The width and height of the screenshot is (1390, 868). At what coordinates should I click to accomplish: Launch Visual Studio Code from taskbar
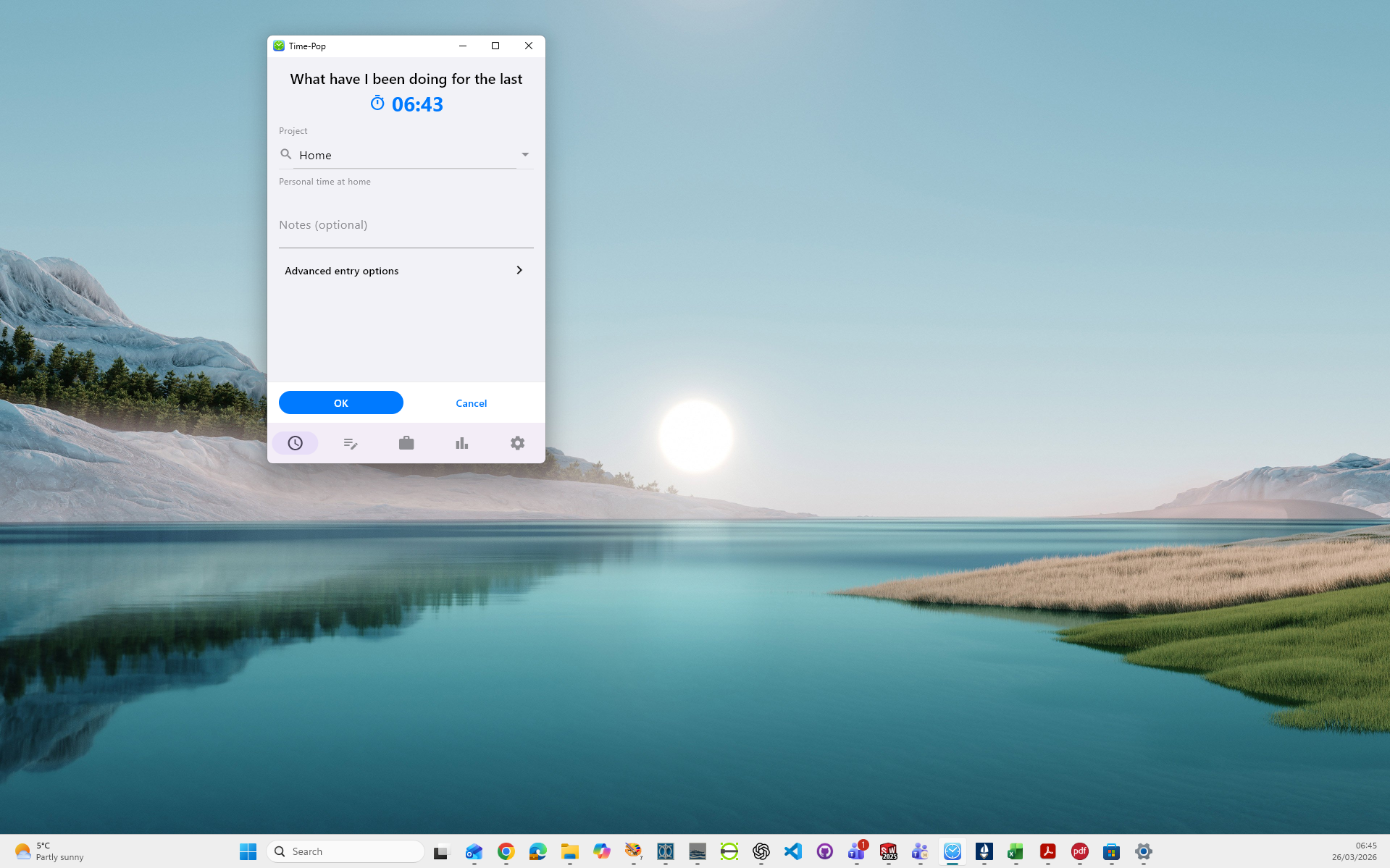pos(793,851)
